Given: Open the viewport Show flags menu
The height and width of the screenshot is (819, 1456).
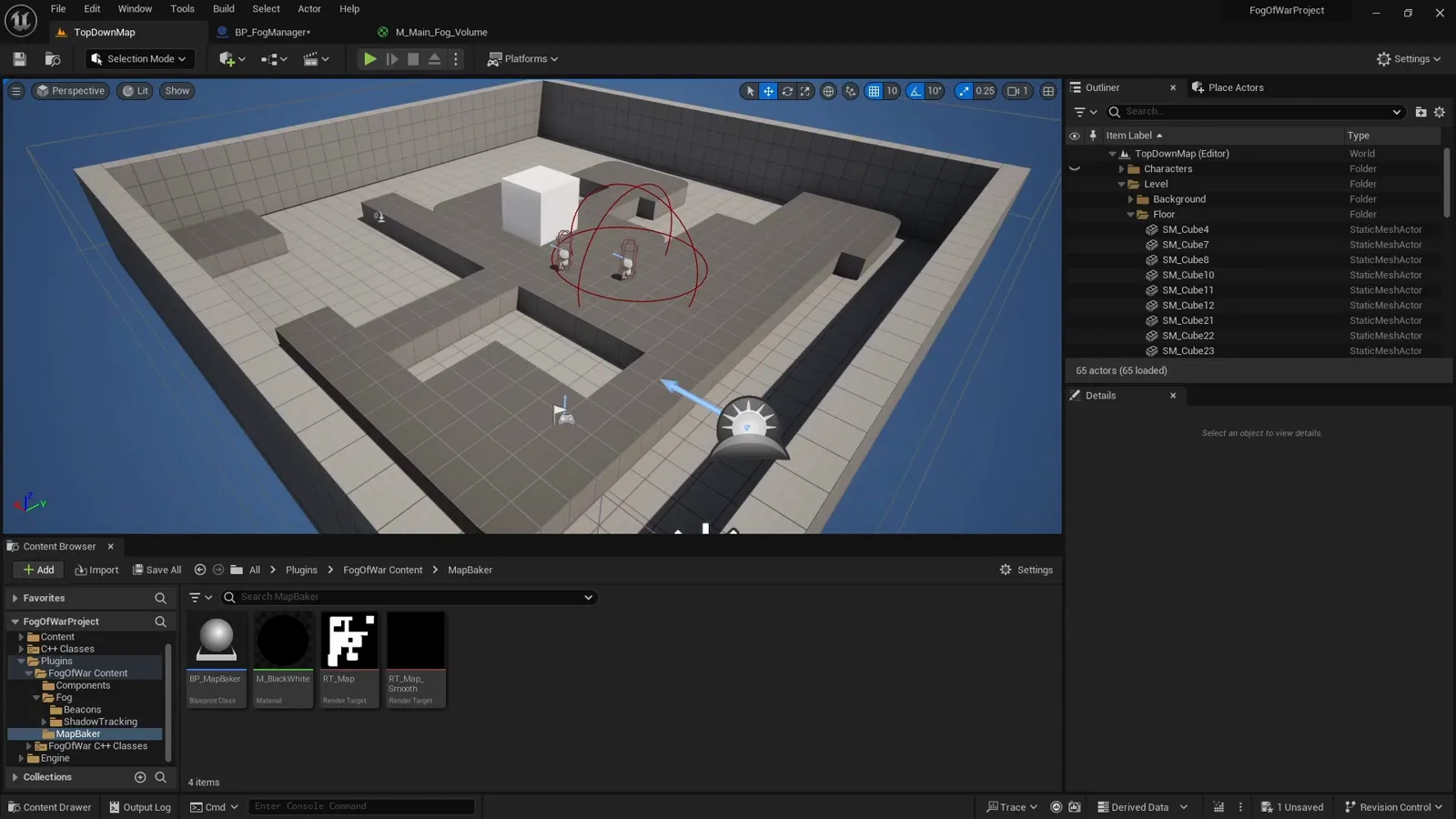Looking at the screenshot, I should coord(177,91).
